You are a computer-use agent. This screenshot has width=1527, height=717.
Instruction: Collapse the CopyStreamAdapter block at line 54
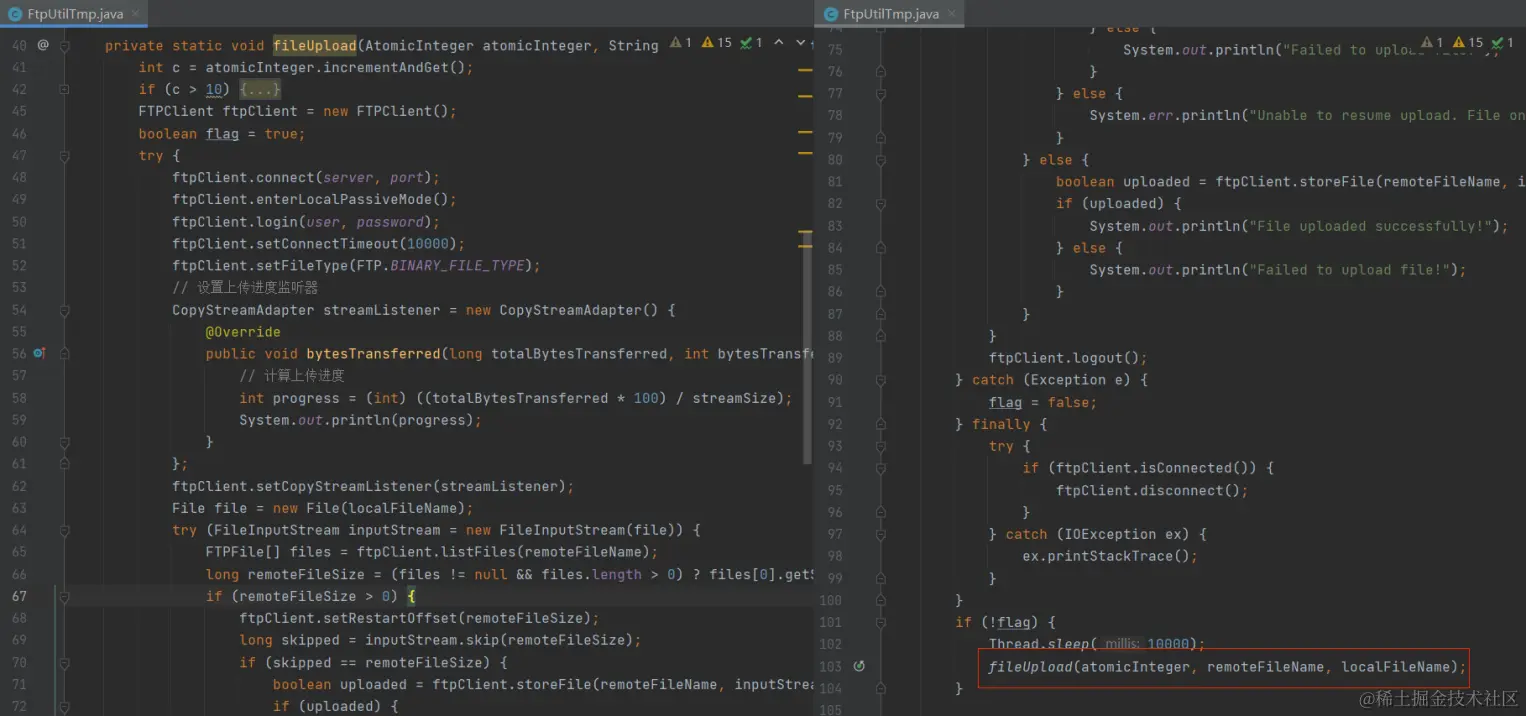coord(65,310)
